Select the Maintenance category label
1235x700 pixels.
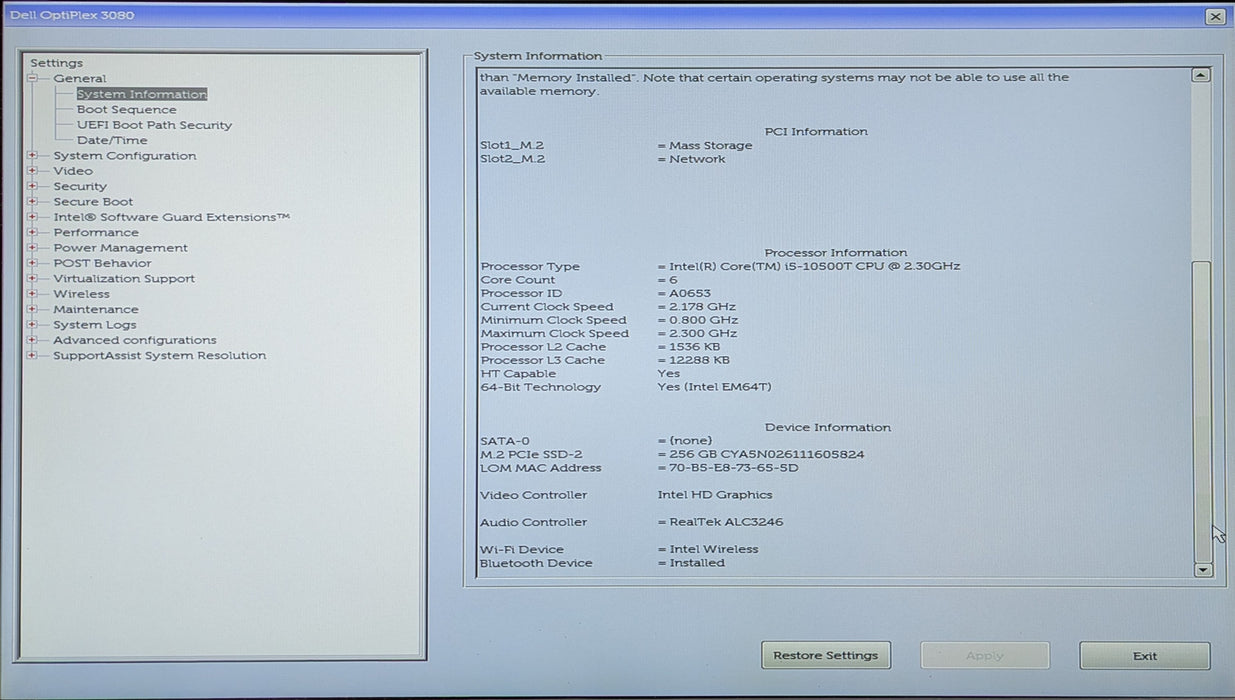(96, 309)
